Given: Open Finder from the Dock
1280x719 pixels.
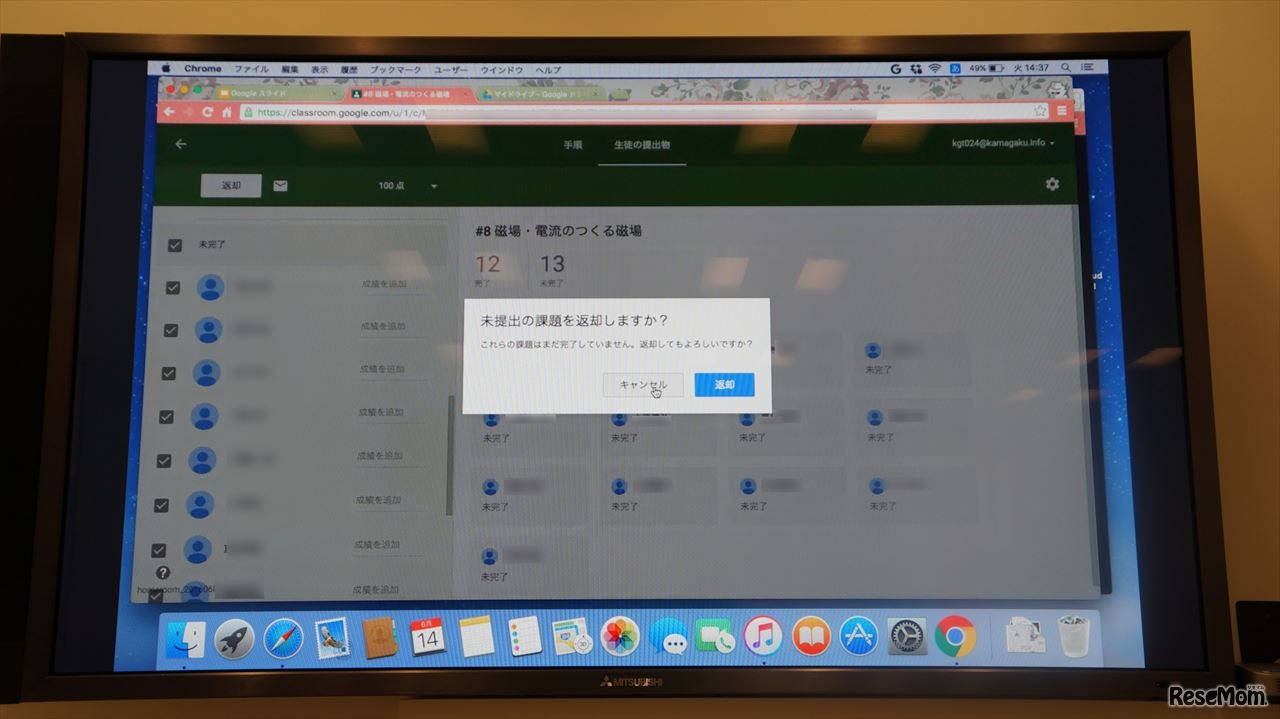Looking at the screenshot, I should pos(186,638).
